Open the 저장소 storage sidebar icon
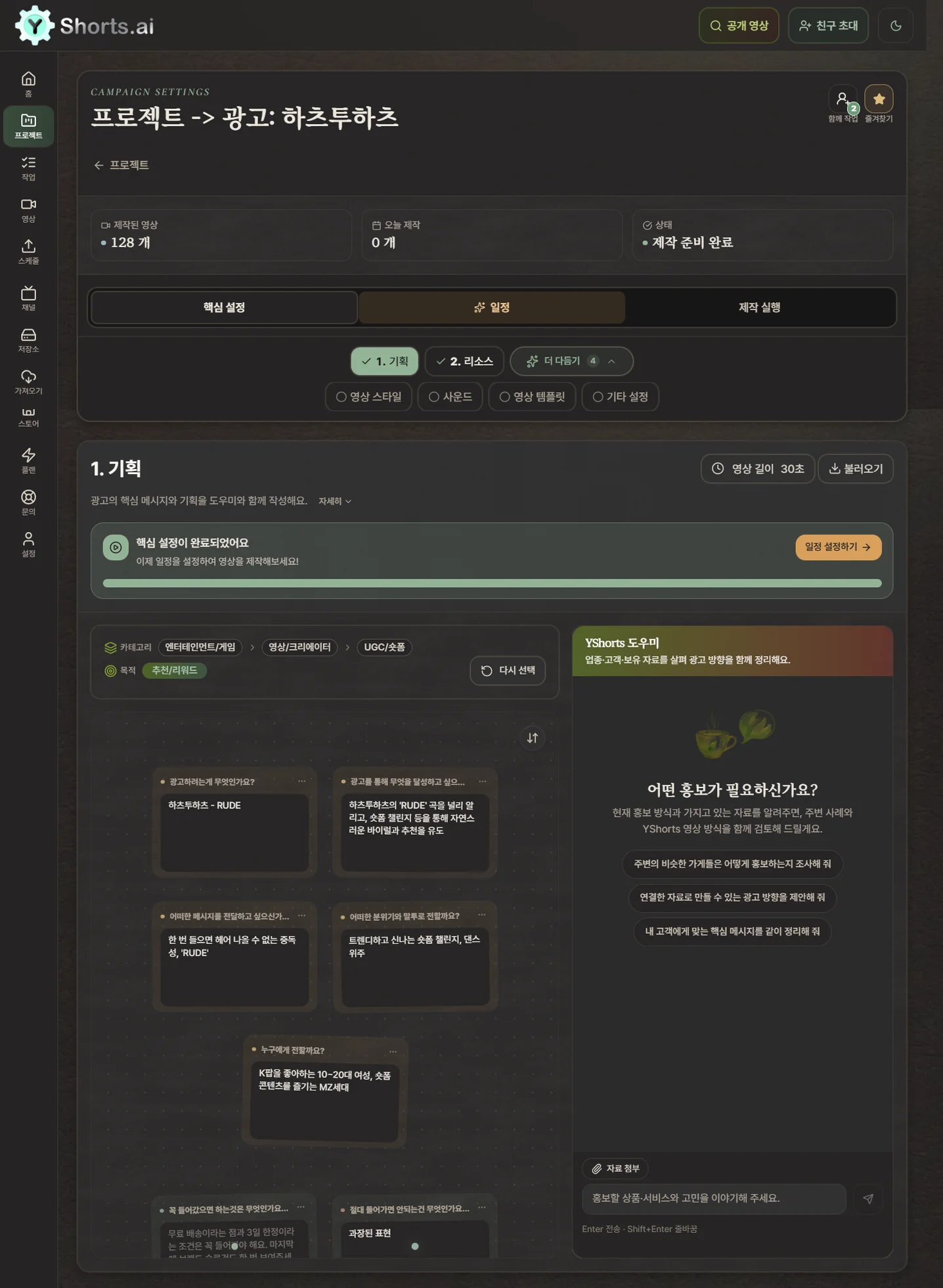Screen dimensions: 943x1288 pos(28,340)
